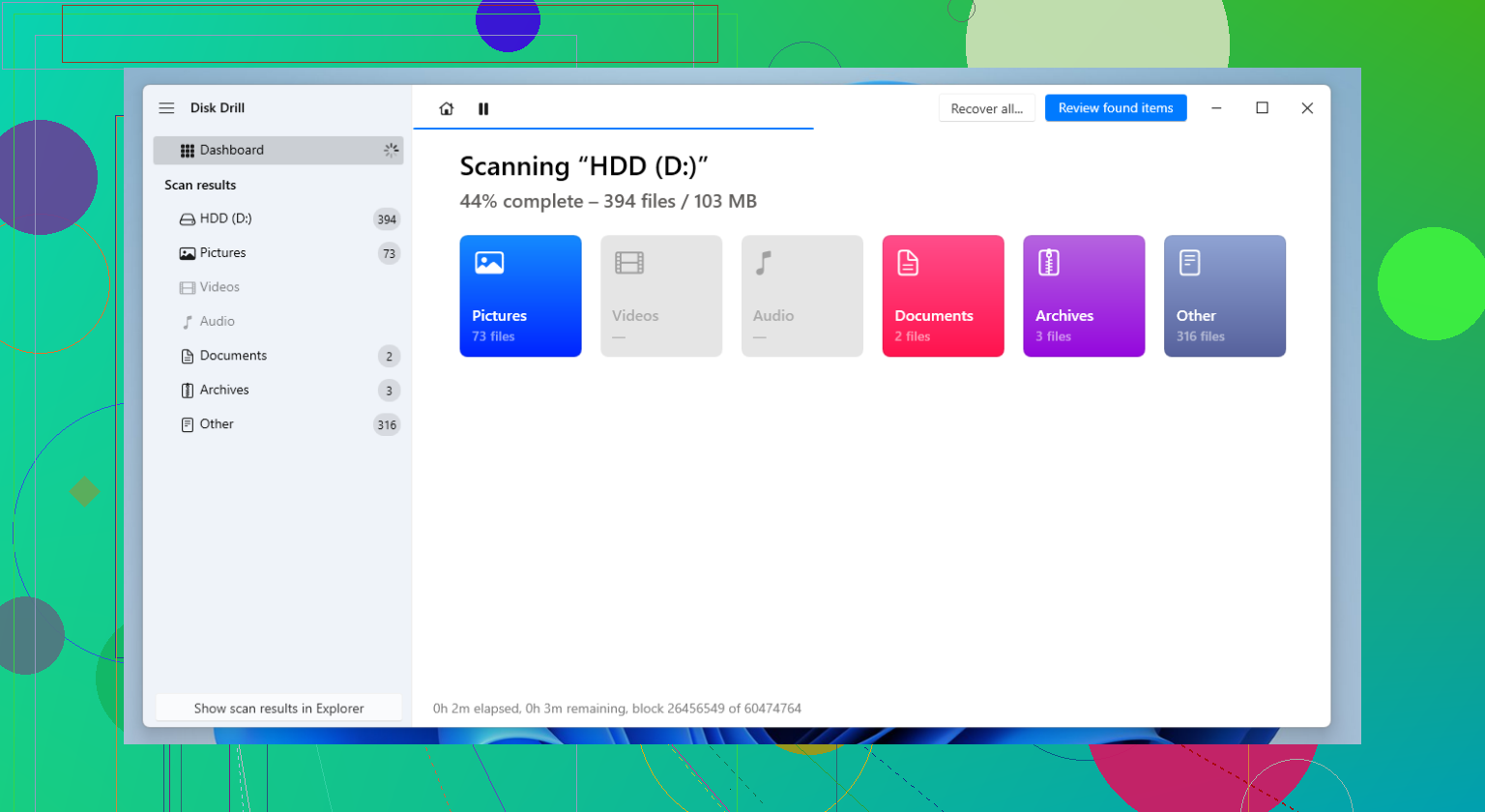This screenshot has height=812, width=1485.
Task: Click the Pictures icon in the sidebar
Action: tap(188, 253)
